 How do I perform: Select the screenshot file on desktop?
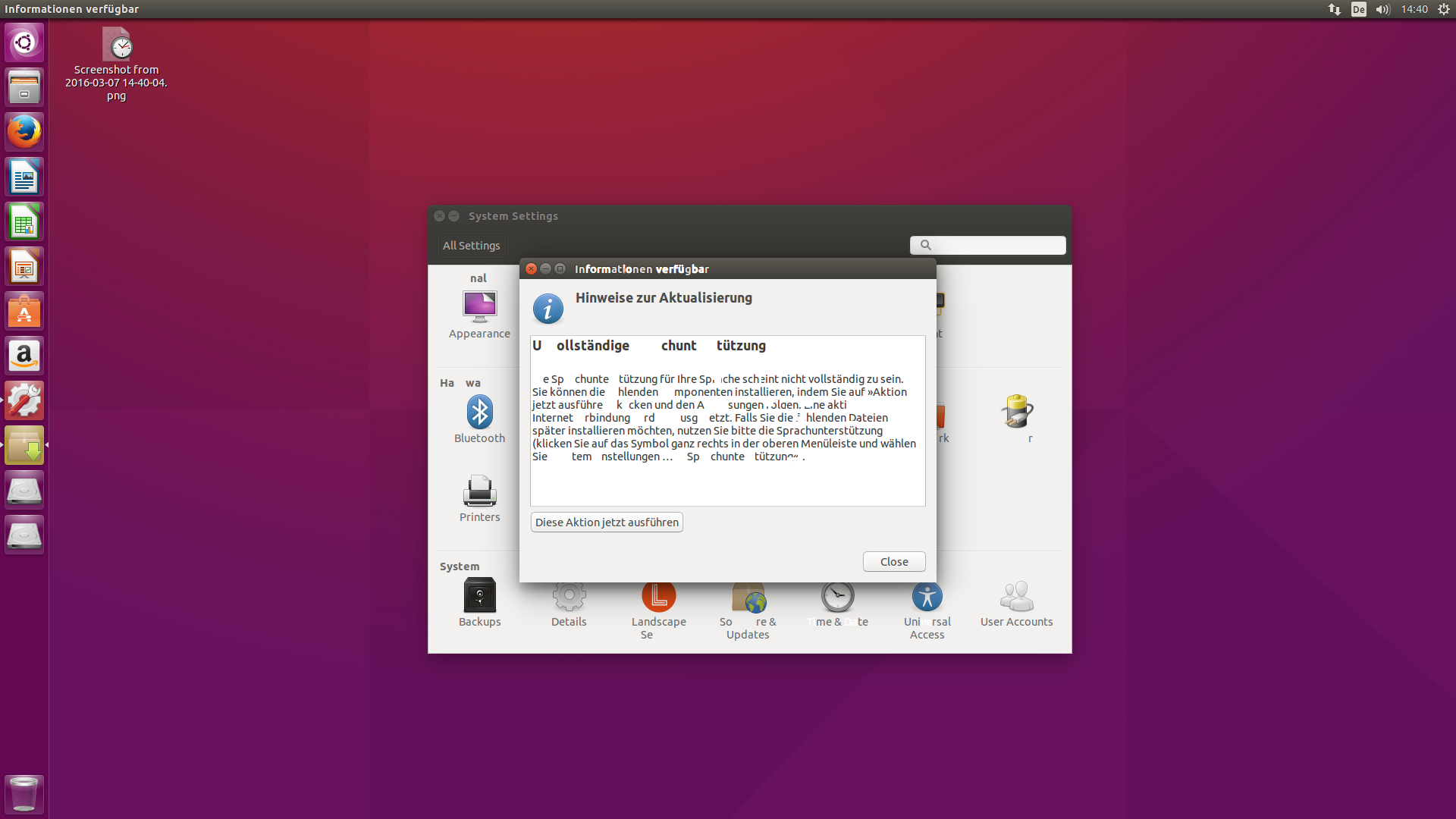117,45
